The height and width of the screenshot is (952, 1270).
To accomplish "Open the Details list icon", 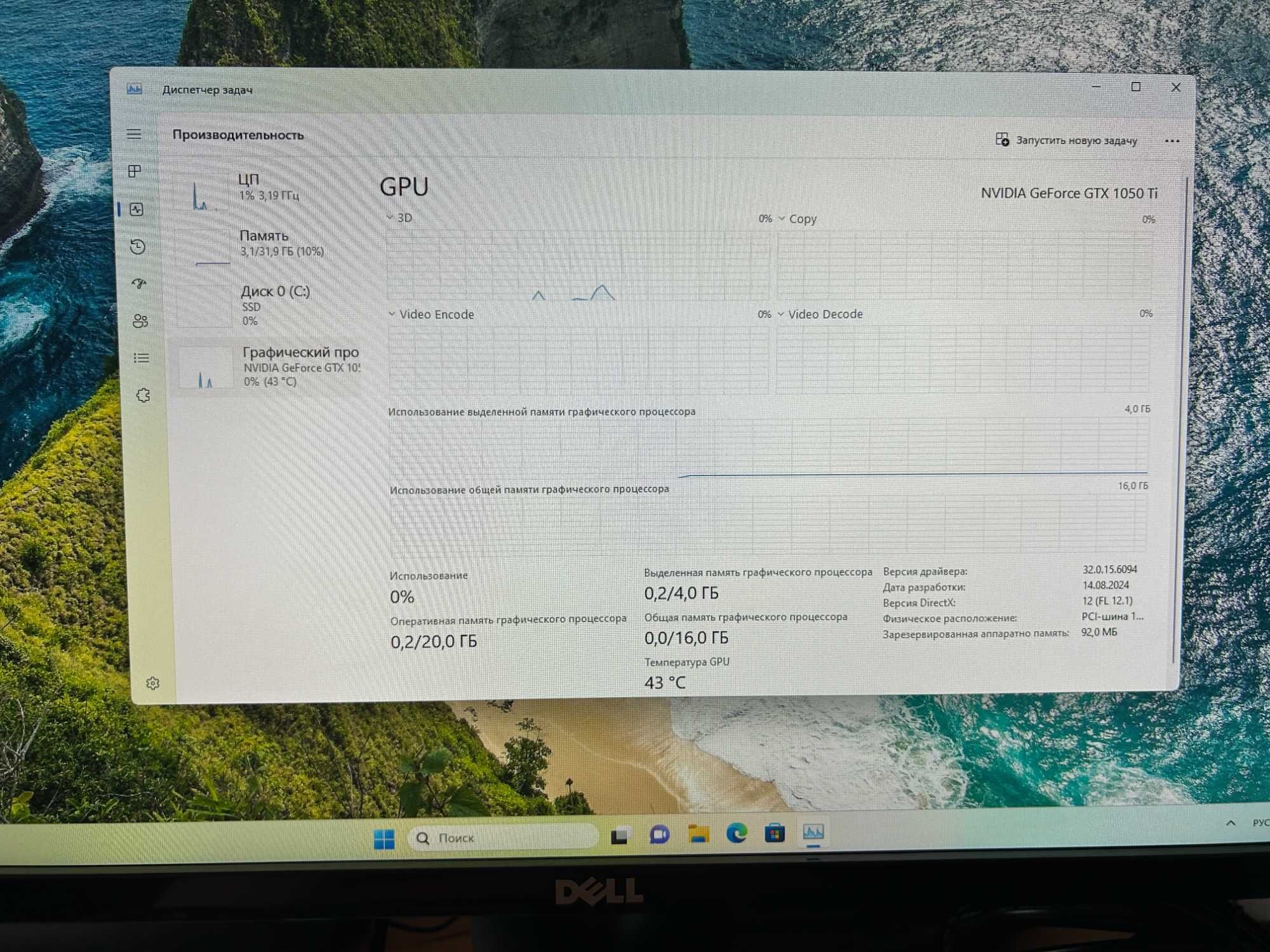I will click(142, 359).
